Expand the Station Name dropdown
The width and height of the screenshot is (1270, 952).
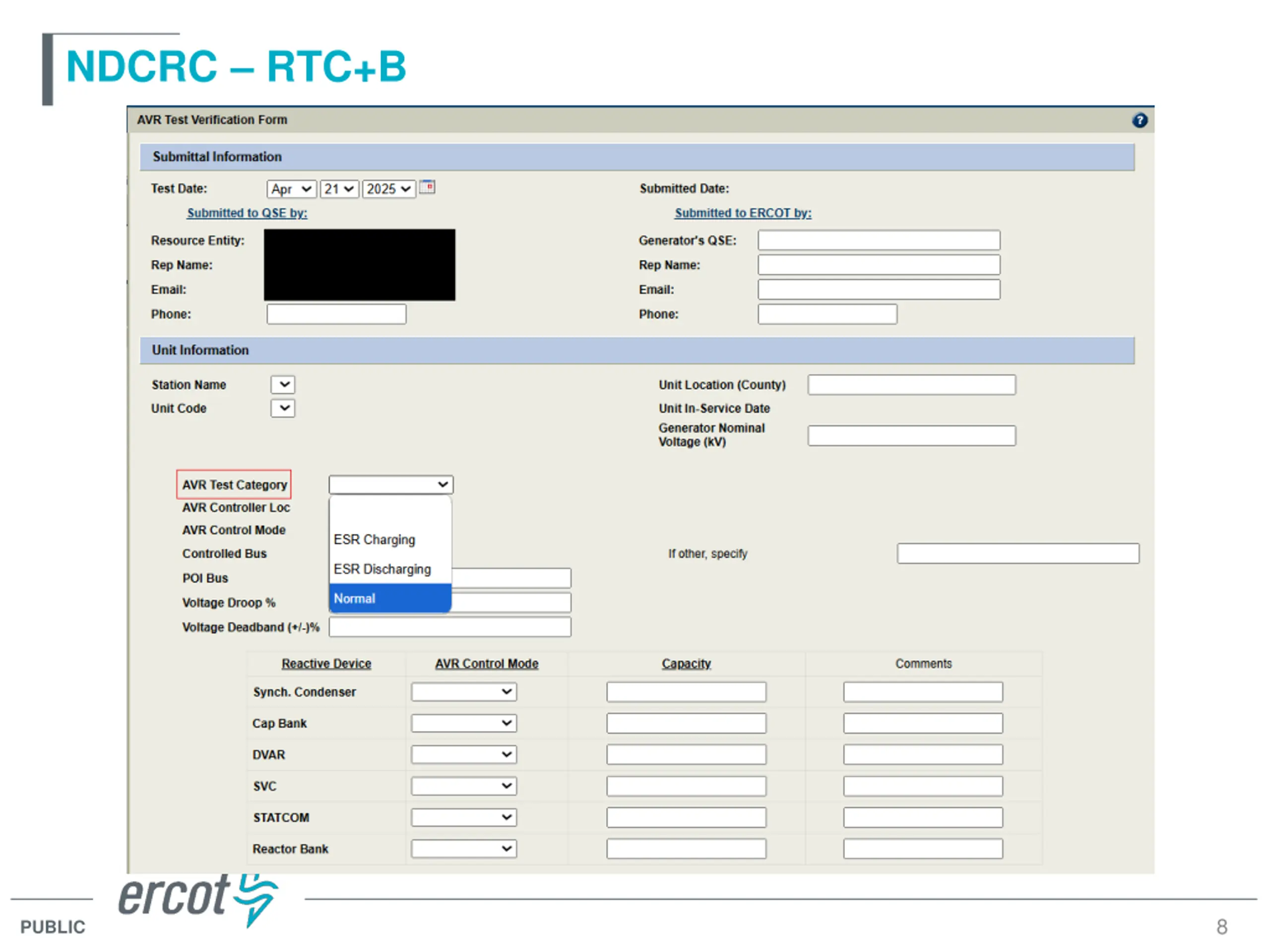282,384
